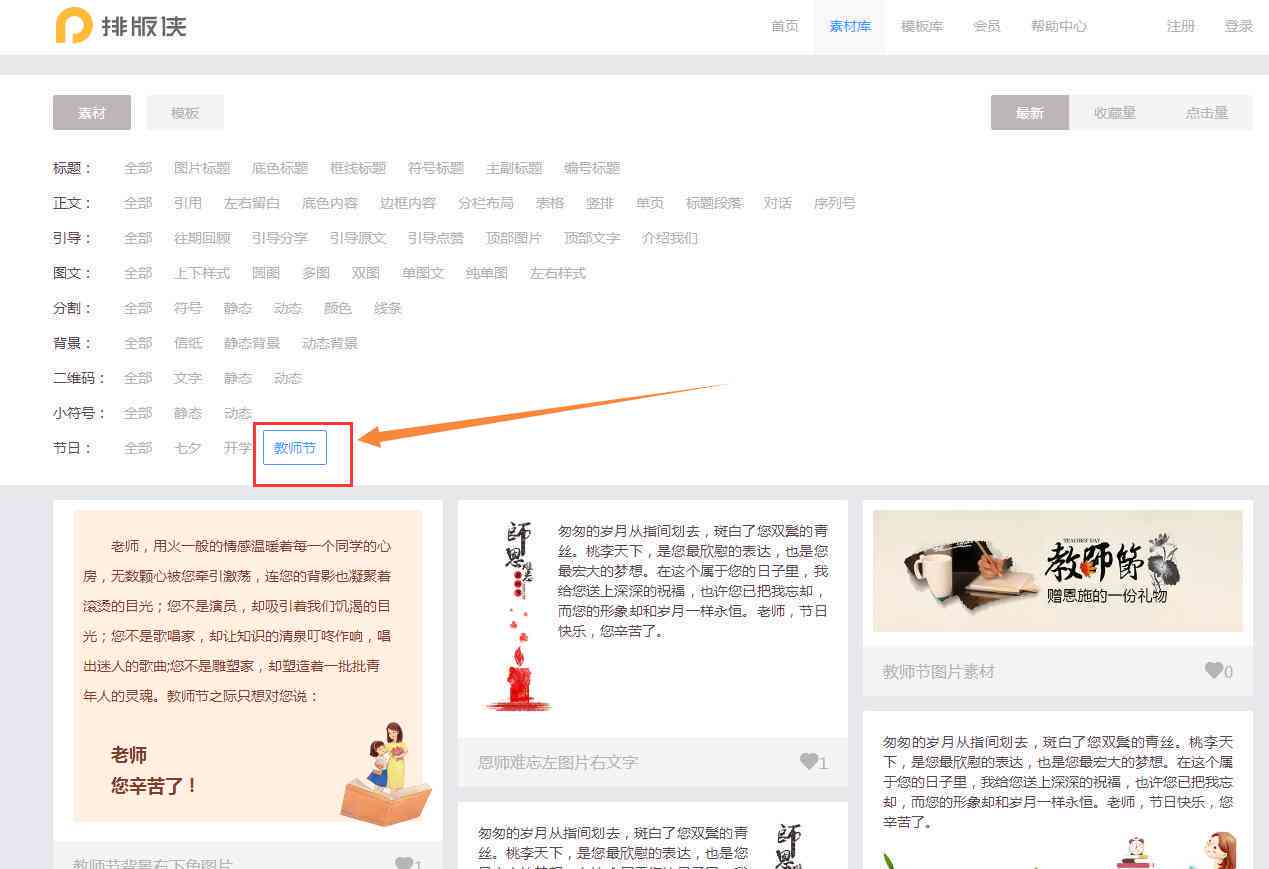Filter the 节日 row by 七夕
This screenshot has width=1269, height=869.
tap(188, 448)
